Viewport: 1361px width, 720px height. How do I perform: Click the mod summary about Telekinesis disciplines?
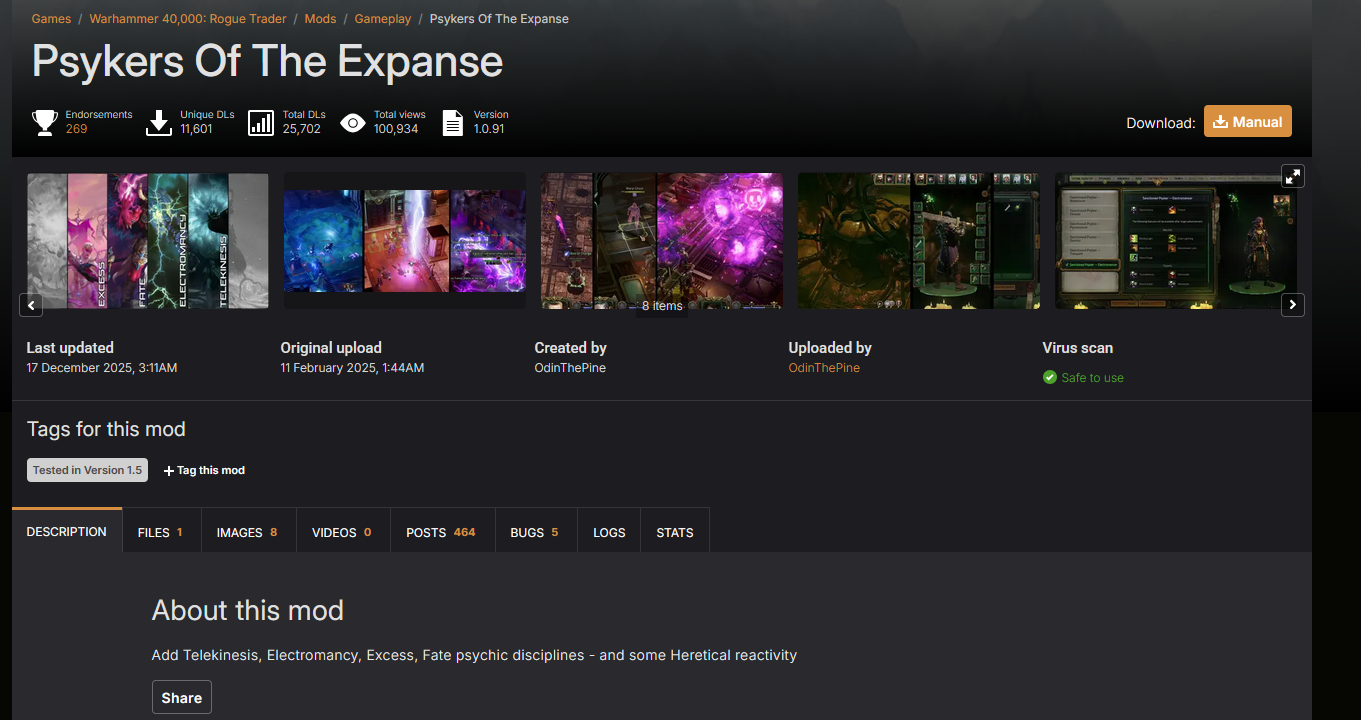pyautogui.click(x=474, y=655)
